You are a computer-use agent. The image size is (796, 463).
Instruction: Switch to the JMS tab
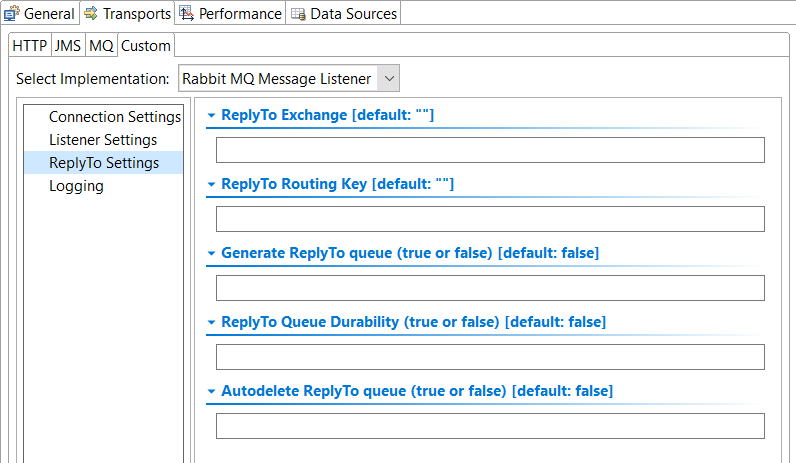click(x=68, y=46)
